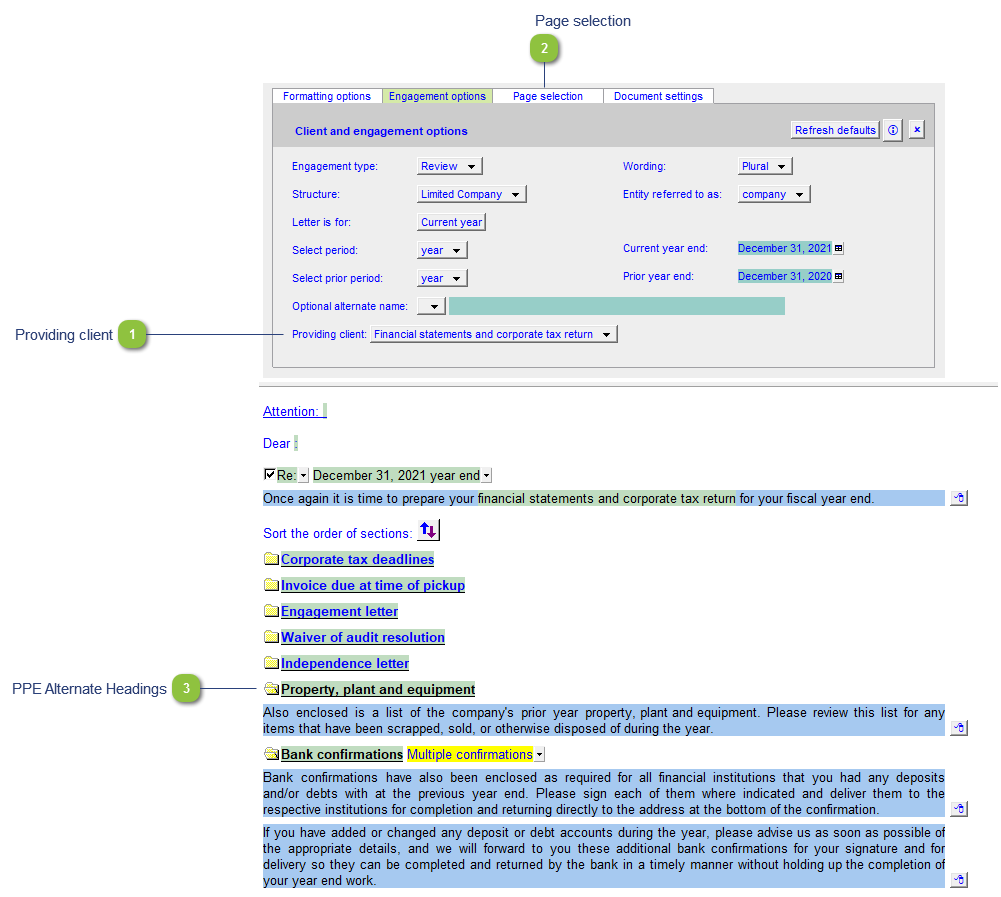
Task: Open the Entity referred to as dropdown
Action: pos(774,194)
